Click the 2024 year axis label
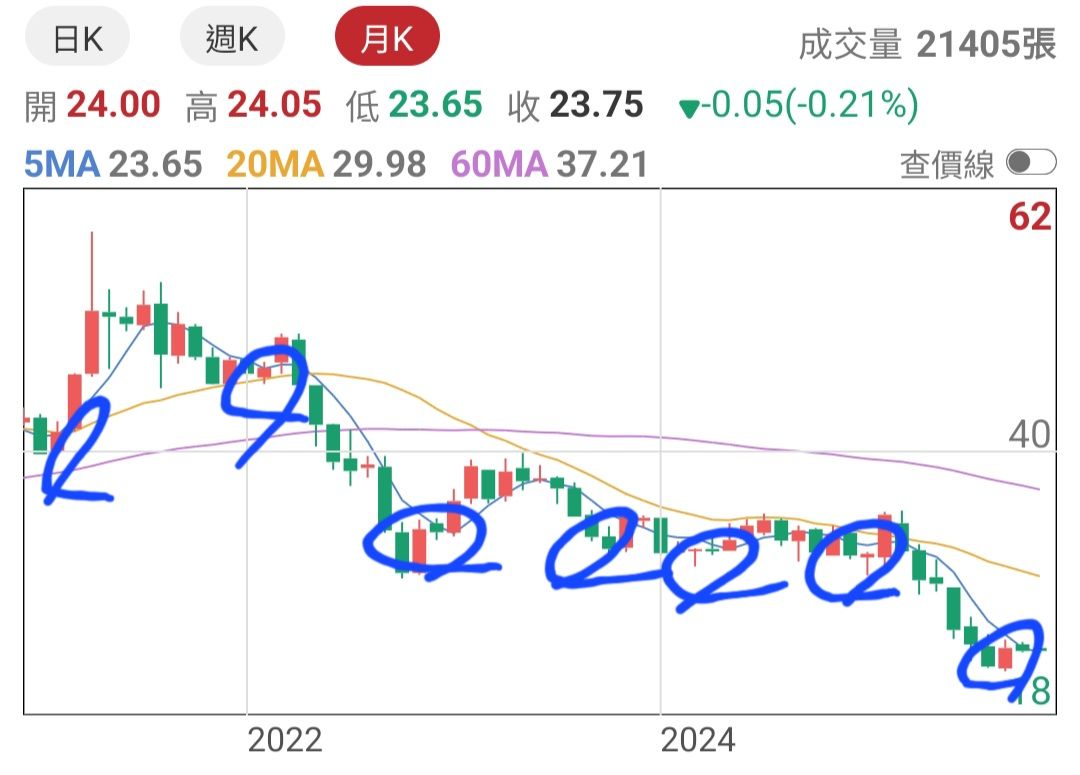The height and width of the screenshot is (775, 1080). click(x=698, y=741)
